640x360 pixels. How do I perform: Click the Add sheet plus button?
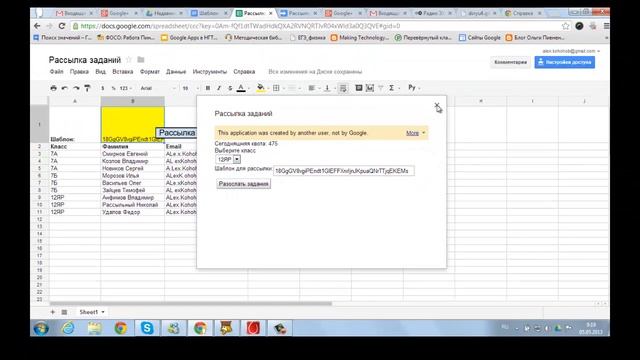(53, 312)
